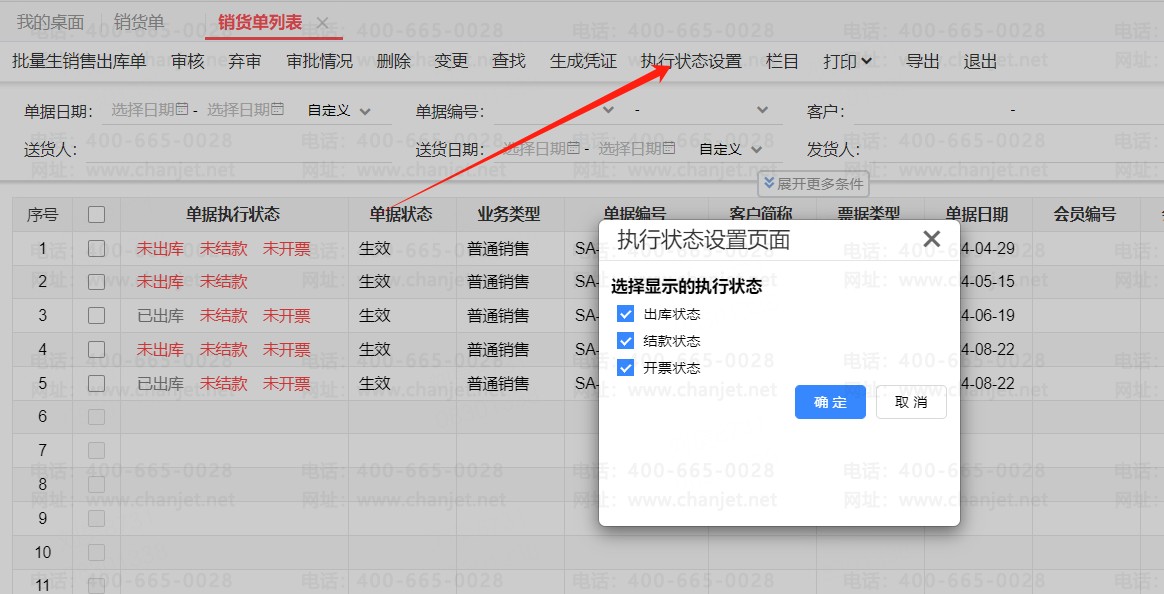Viewport: 1164px width, 594px height.
Task: Click date cell ending 05-15
Action: pyautogui.click(x=987, y=281)
